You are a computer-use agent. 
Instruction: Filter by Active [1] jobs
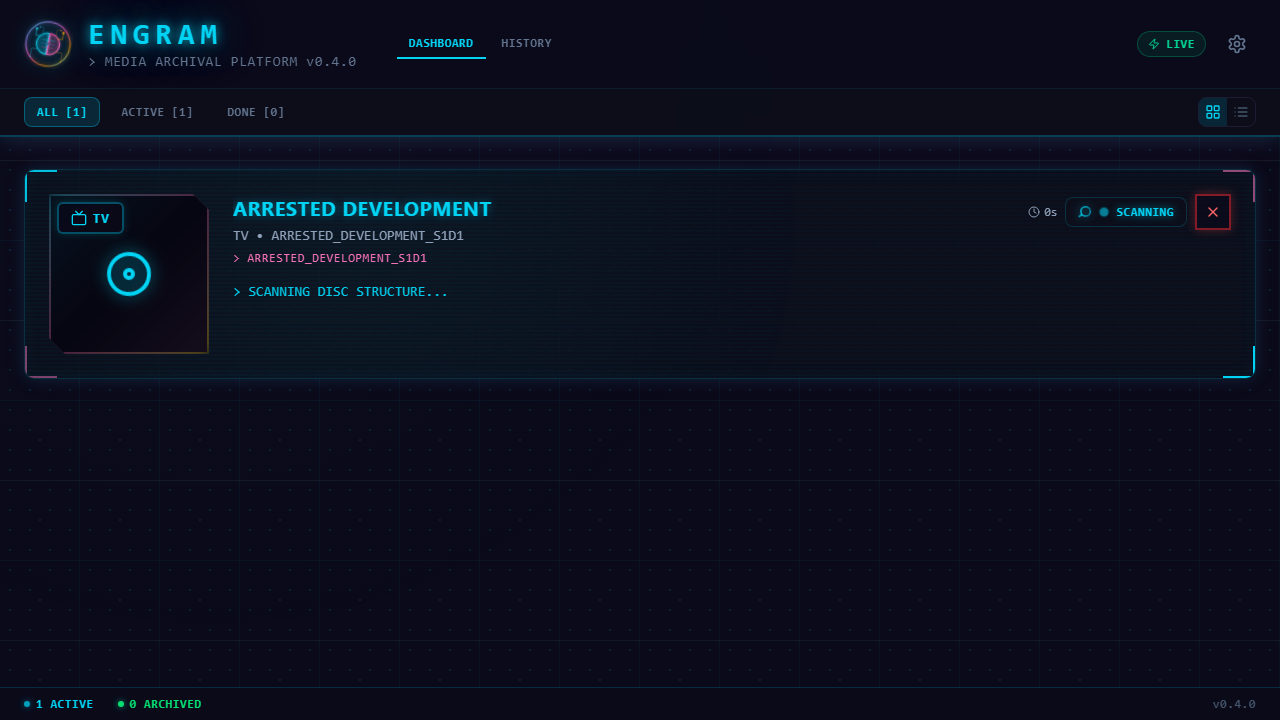[x=157, y=112]
